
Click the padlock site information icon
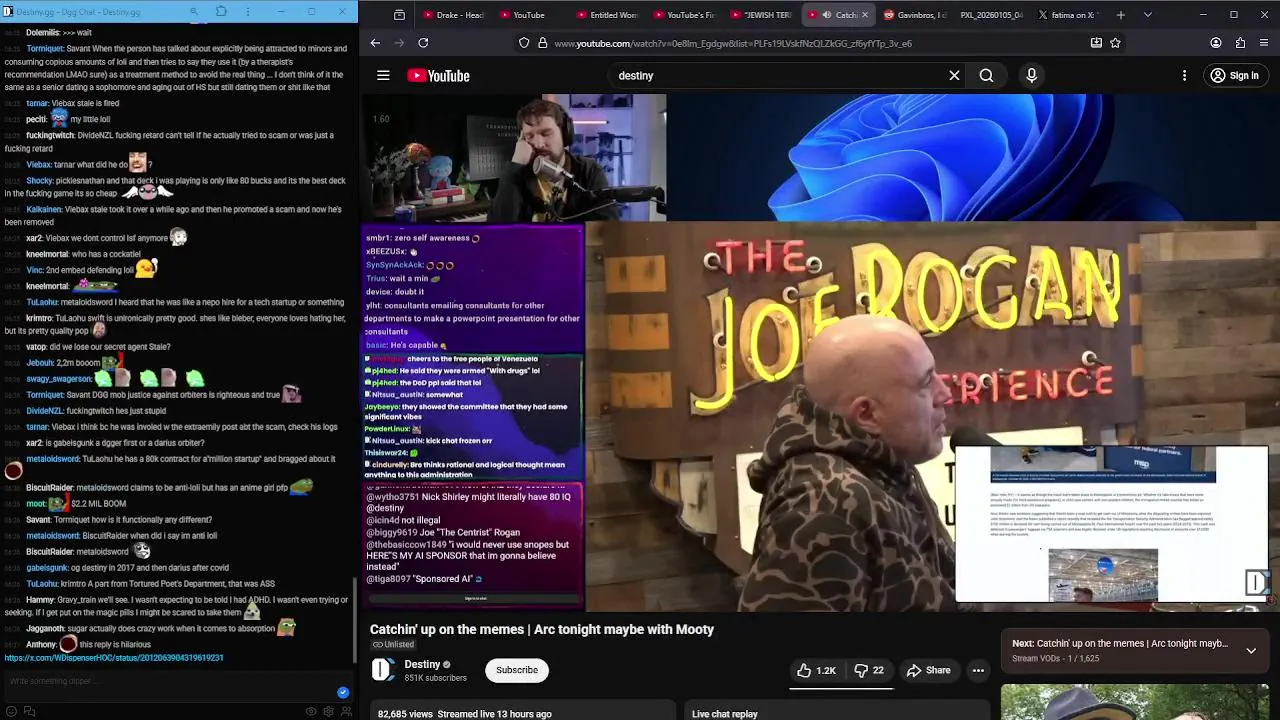point(542,43)
